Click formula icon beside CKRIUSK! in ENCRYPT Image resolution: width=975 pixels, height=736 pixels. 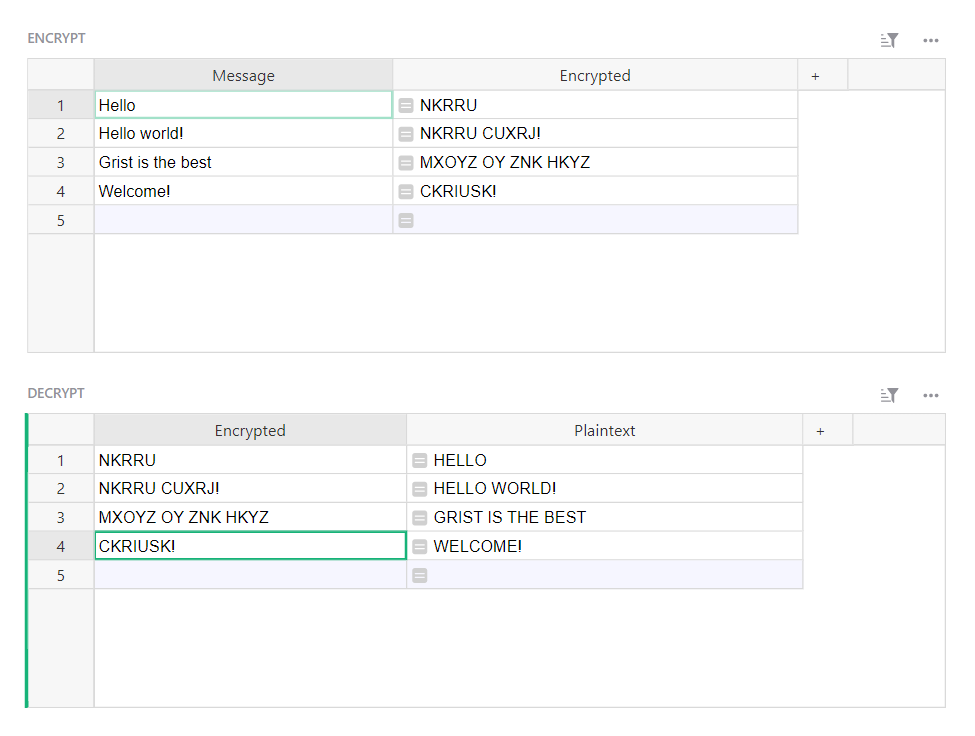406,192
